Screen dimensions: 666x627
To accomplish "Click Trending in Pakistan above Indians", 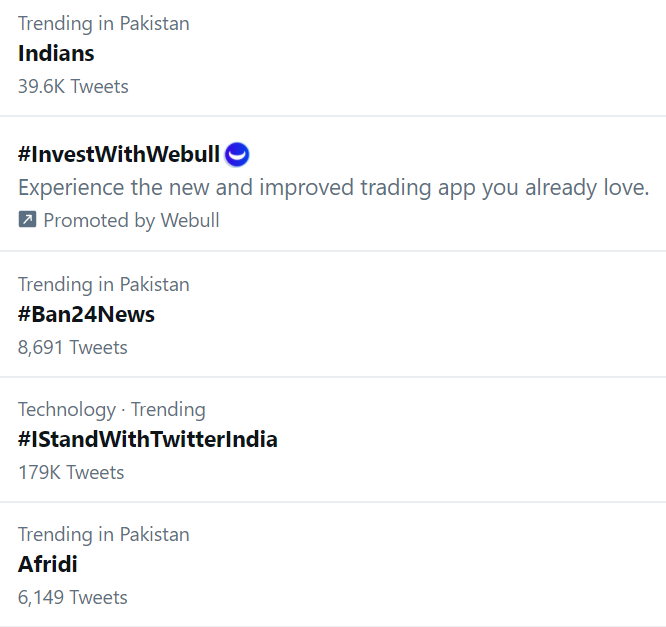I will (x=104, y=23).
